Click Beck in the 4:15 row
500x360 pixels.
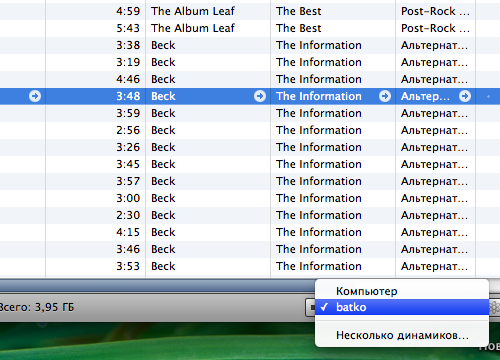pos(163,232)
